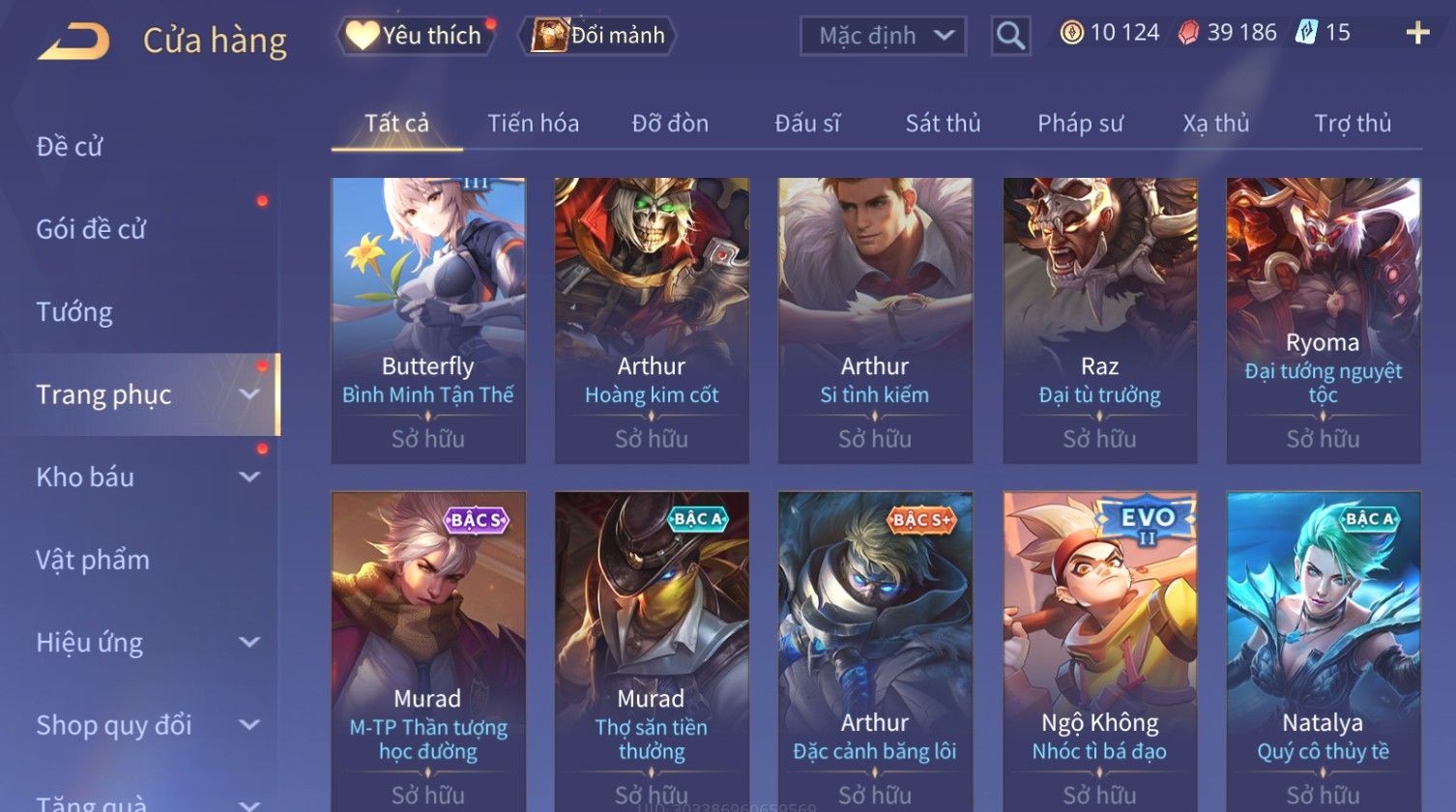Open Tướng in the sidebar
The image size is (1456, 812).
click(x=74, y=312)
